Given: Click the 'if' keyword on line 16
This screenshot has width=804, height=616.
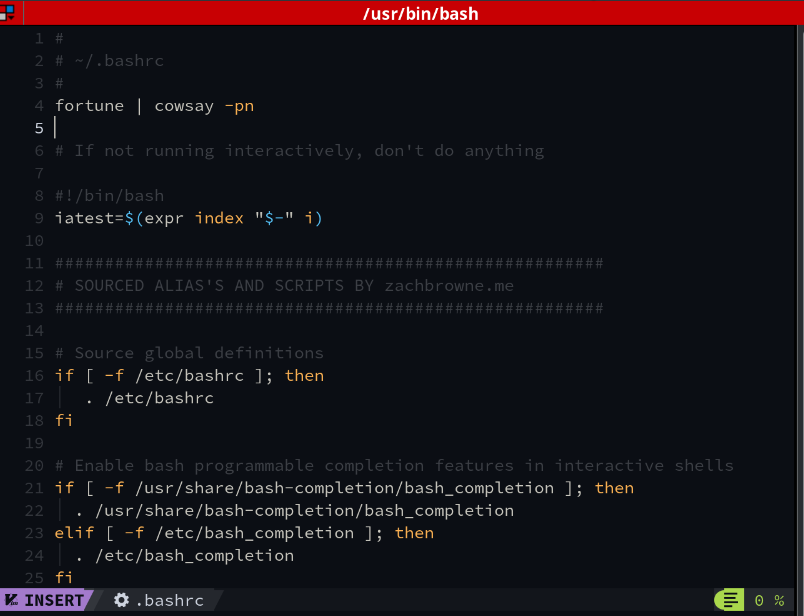Looking at the screenshot, I should pos(64,375).
